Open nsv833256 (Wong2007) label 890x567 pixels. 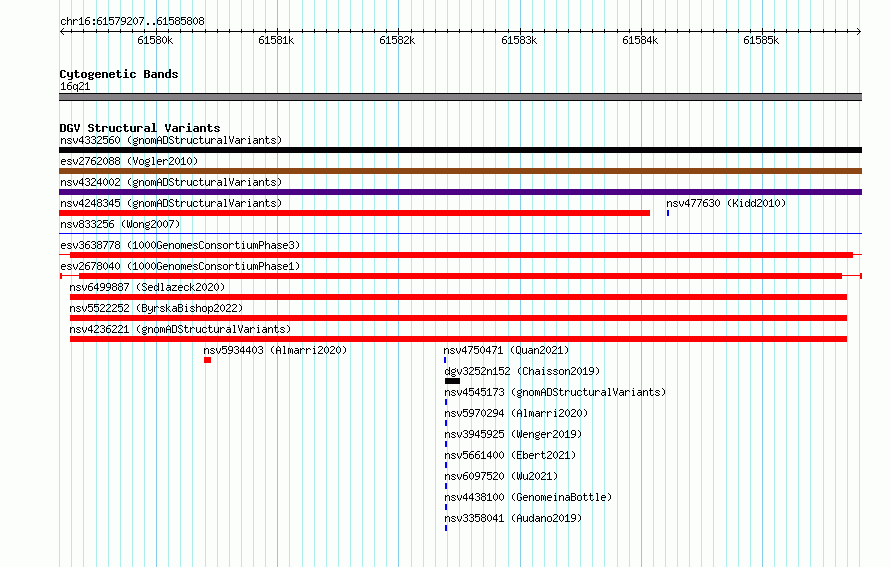coord(120,224)
